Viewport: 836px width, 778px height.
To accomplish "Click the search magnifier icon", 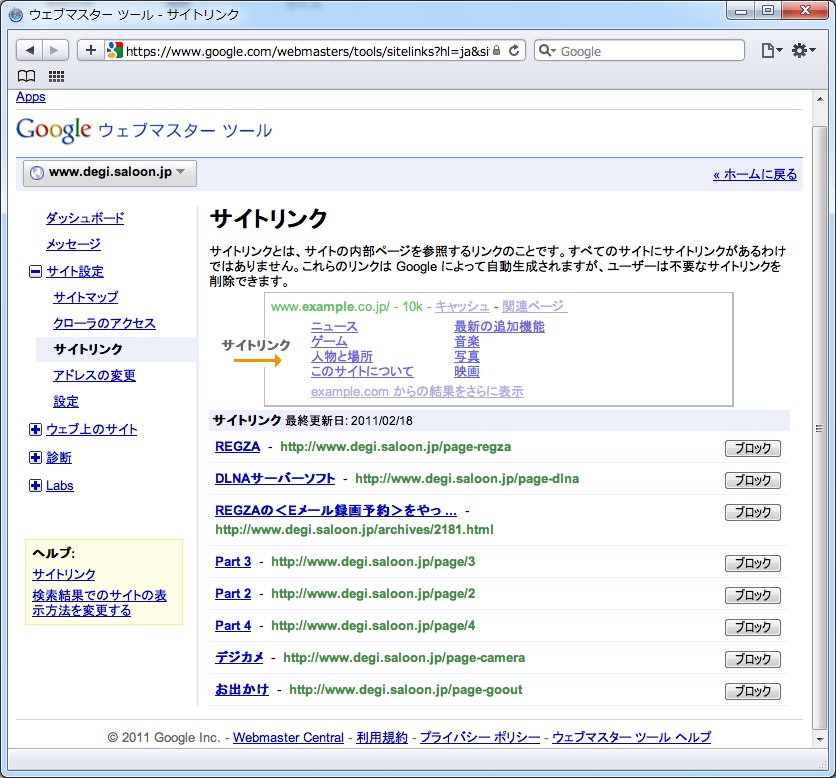I will pos(546,51).
